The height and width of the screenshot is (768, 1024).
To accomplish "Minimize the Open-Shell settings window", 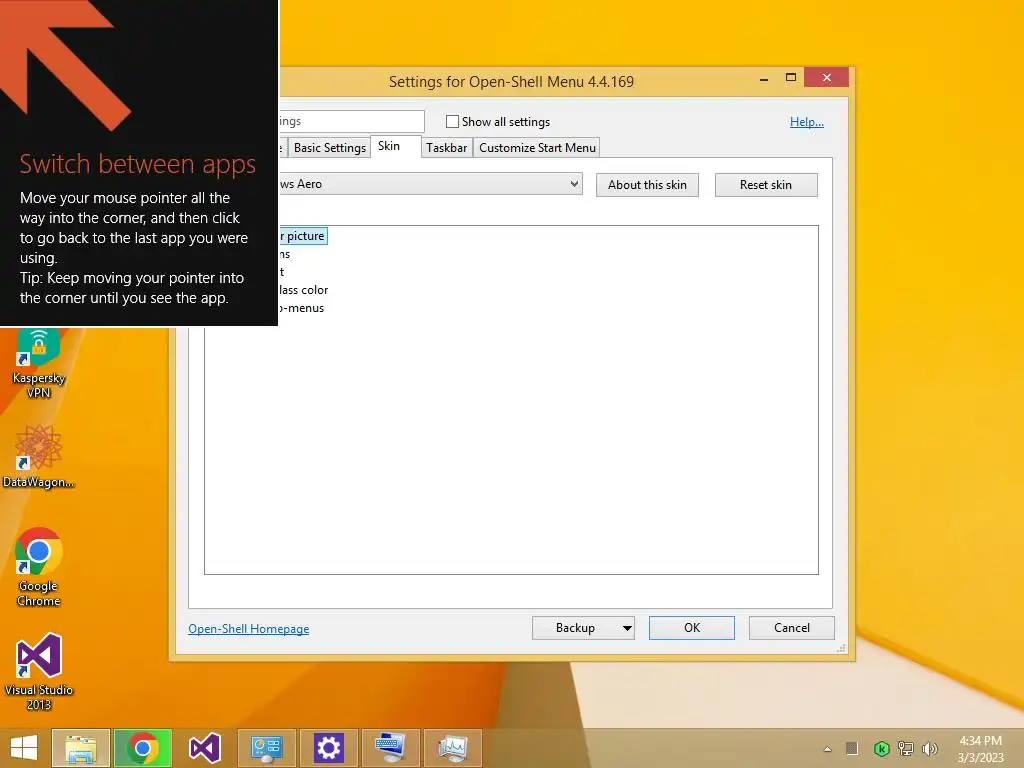I will click(x=764, y=78).
